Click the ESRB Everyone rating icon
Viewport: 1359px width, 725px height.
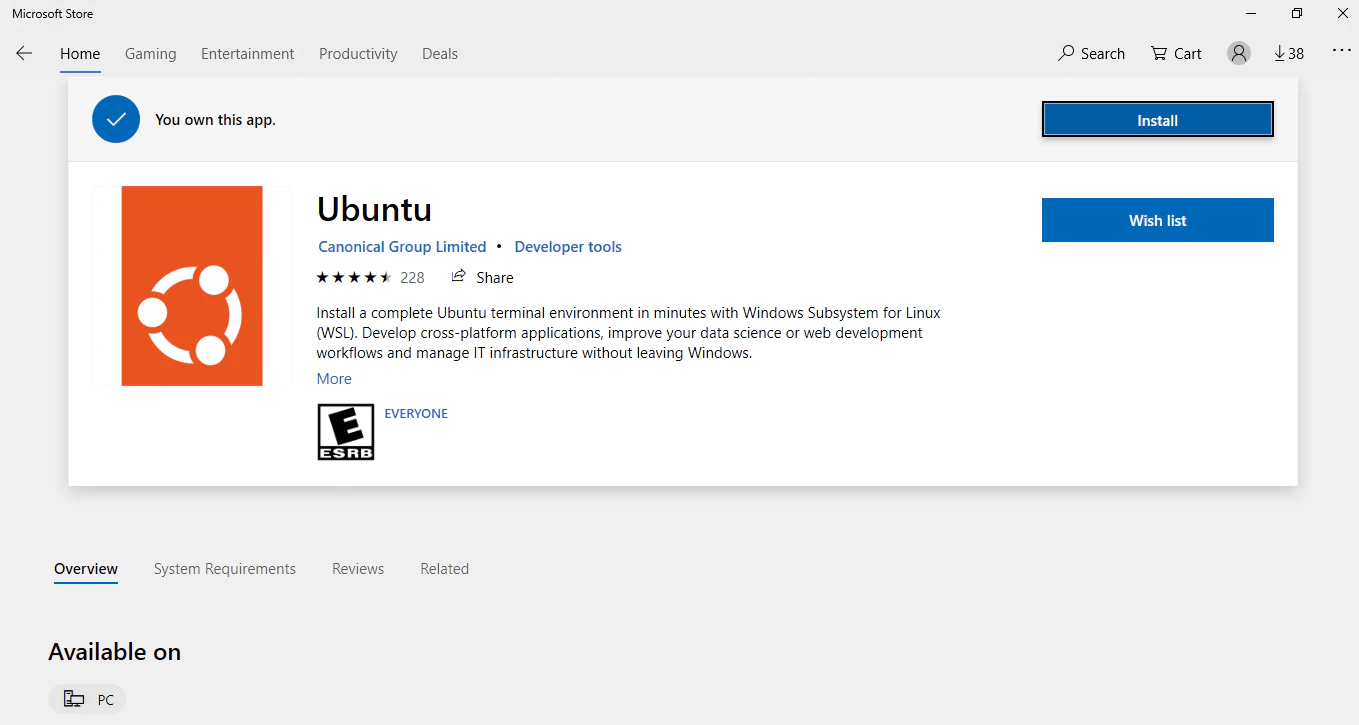click(x=345, y=431)
